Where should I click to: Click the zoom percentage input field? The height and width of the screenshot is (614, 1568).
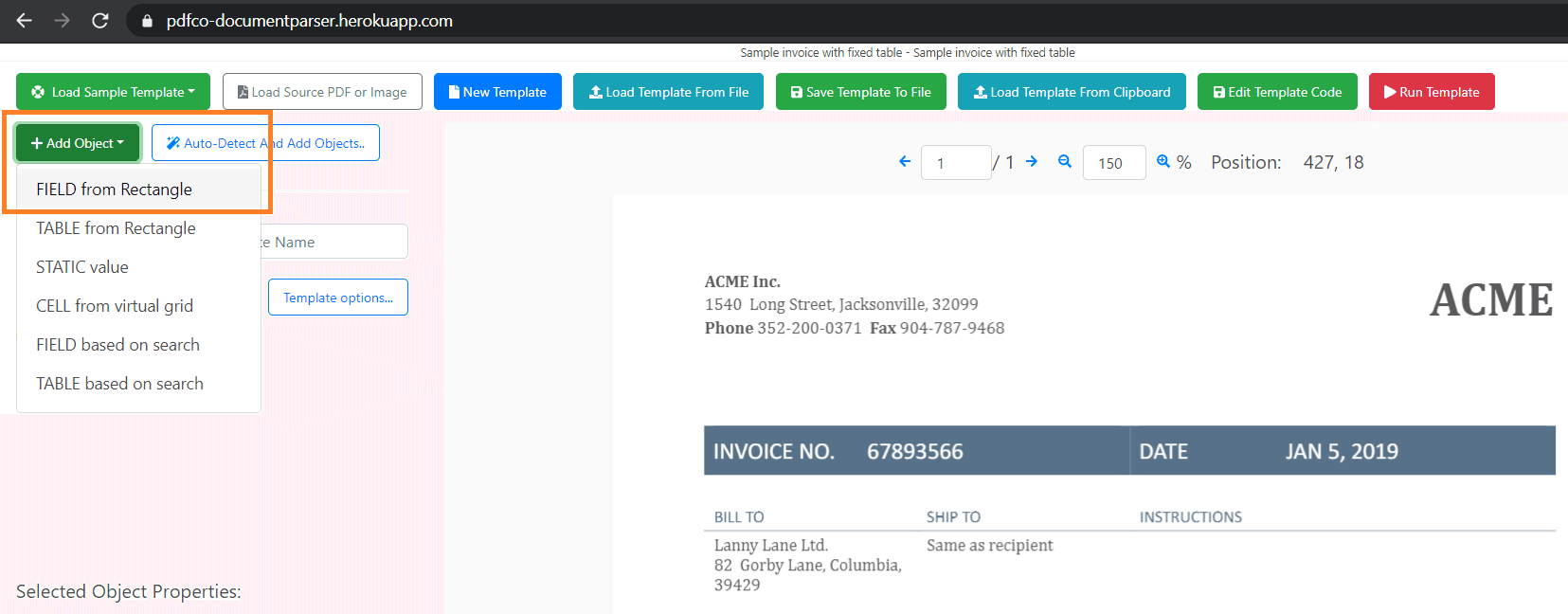pos(1113,163)
